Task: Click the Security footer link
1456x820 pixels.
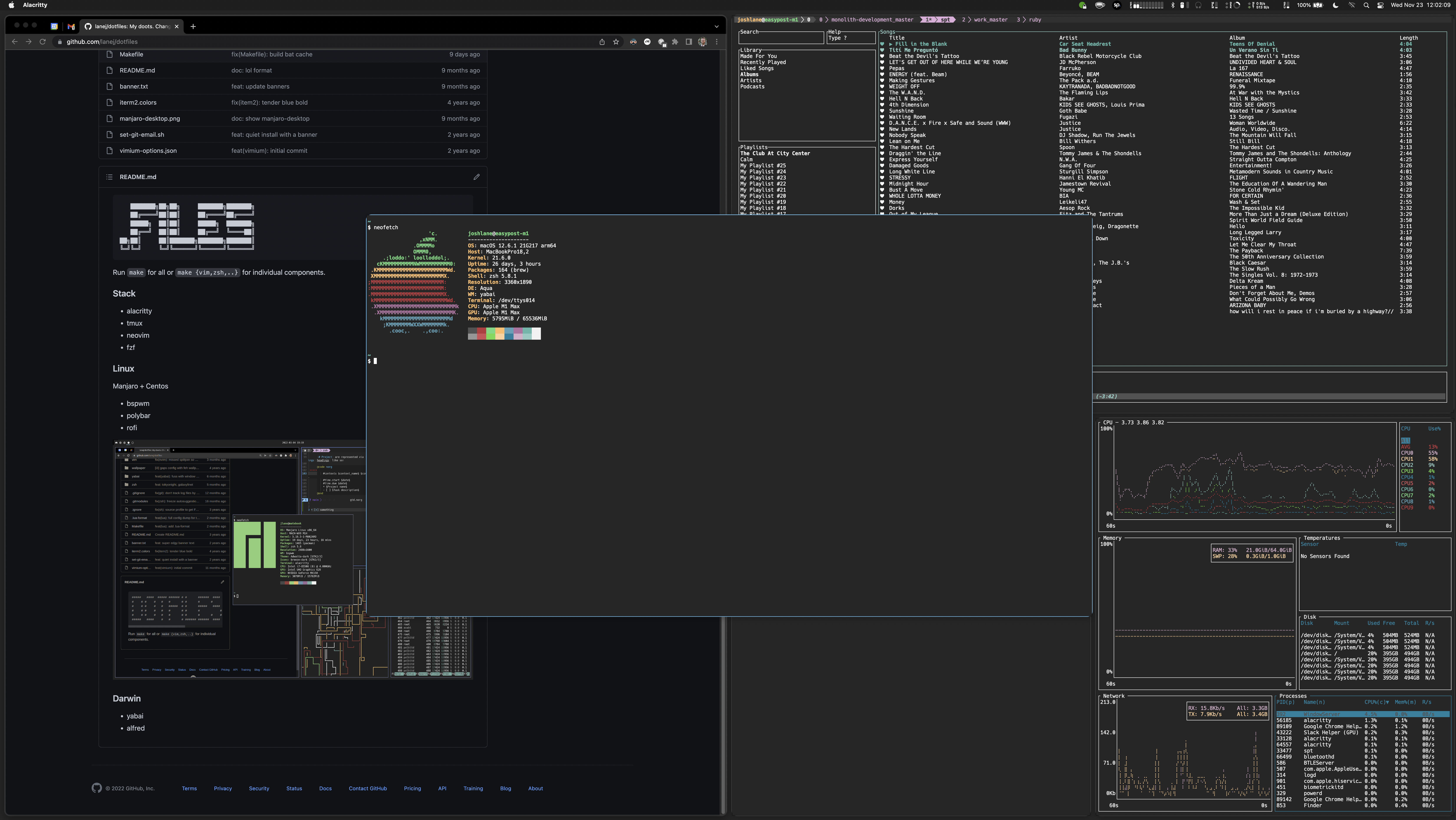Action: coord(259,788)
